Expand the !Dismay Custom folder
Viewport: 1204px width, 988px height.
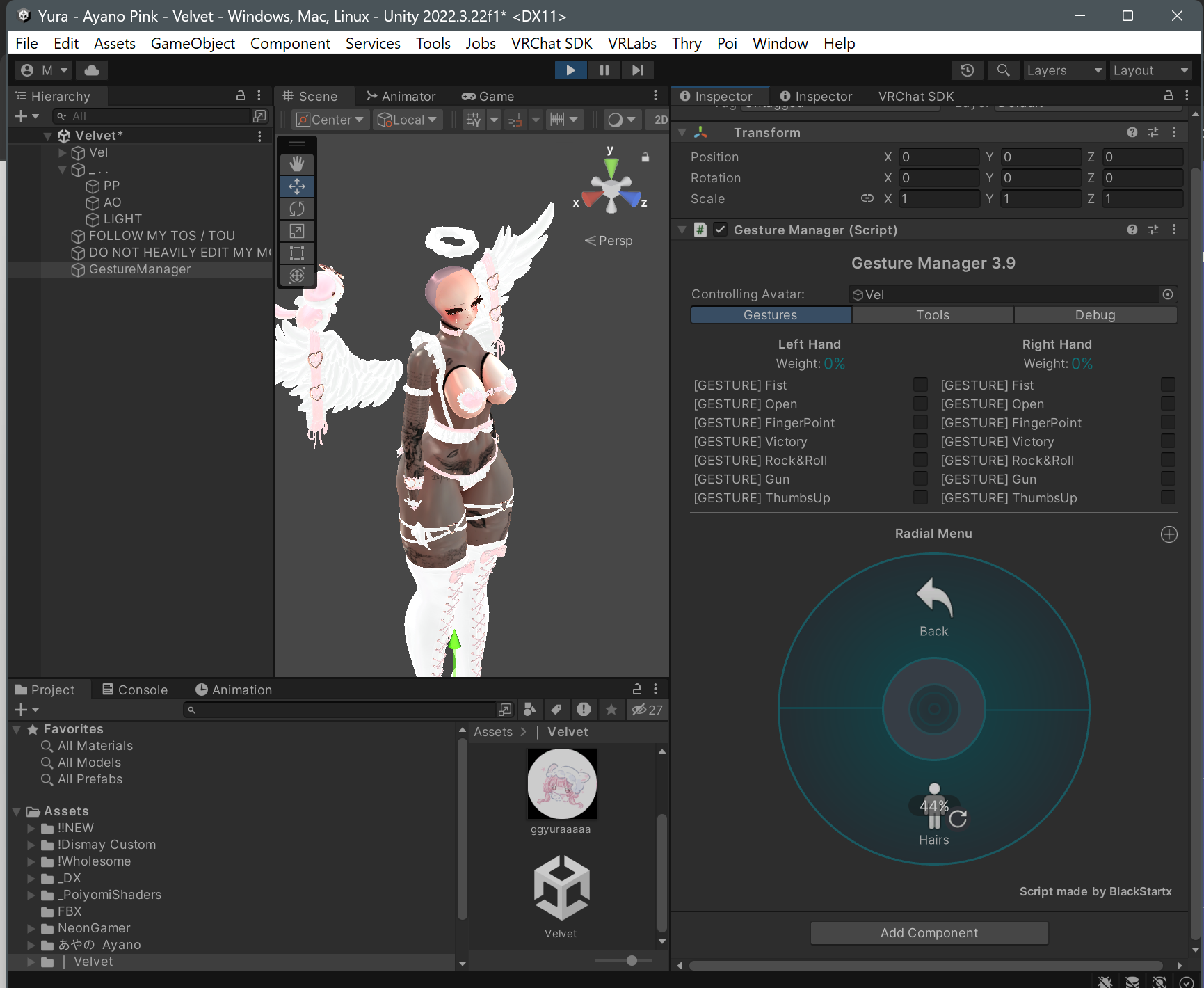tap(31, 845)
